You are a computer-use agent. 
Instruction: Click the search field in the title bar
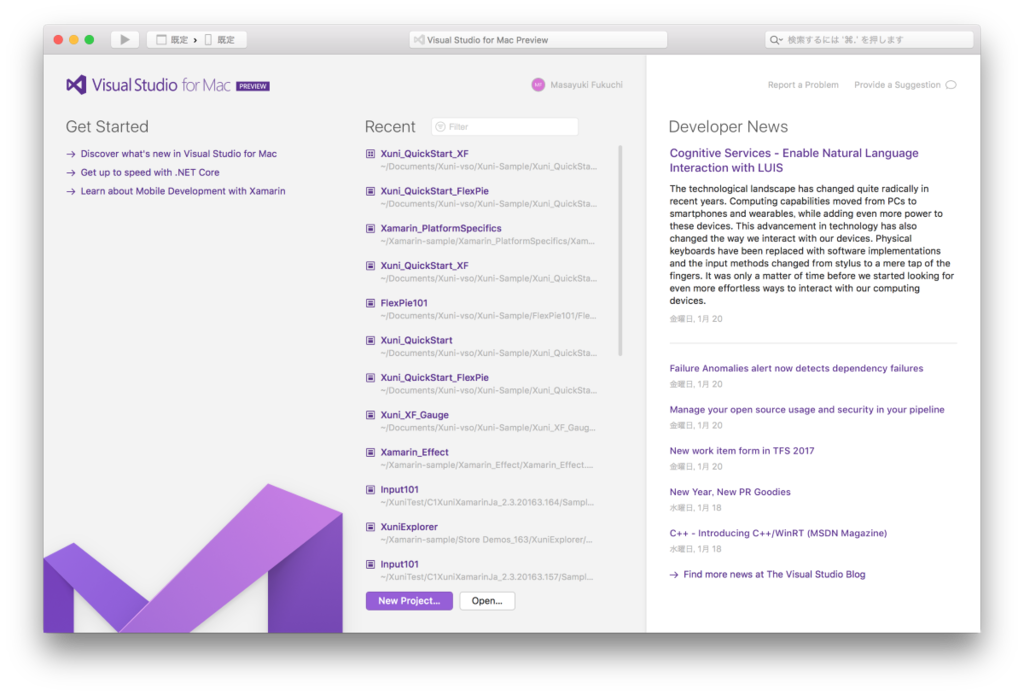click(869, 40)
